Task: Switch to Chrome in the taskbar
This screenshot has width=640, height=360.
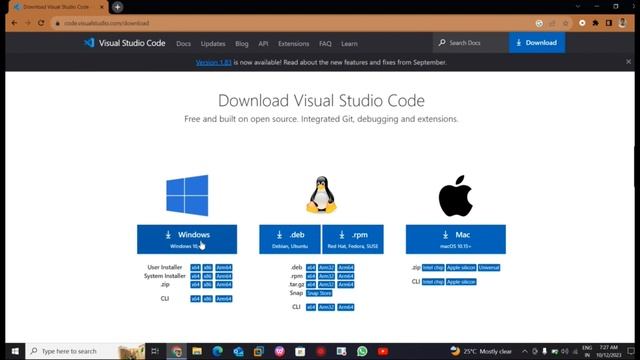Action: point(177,351)
